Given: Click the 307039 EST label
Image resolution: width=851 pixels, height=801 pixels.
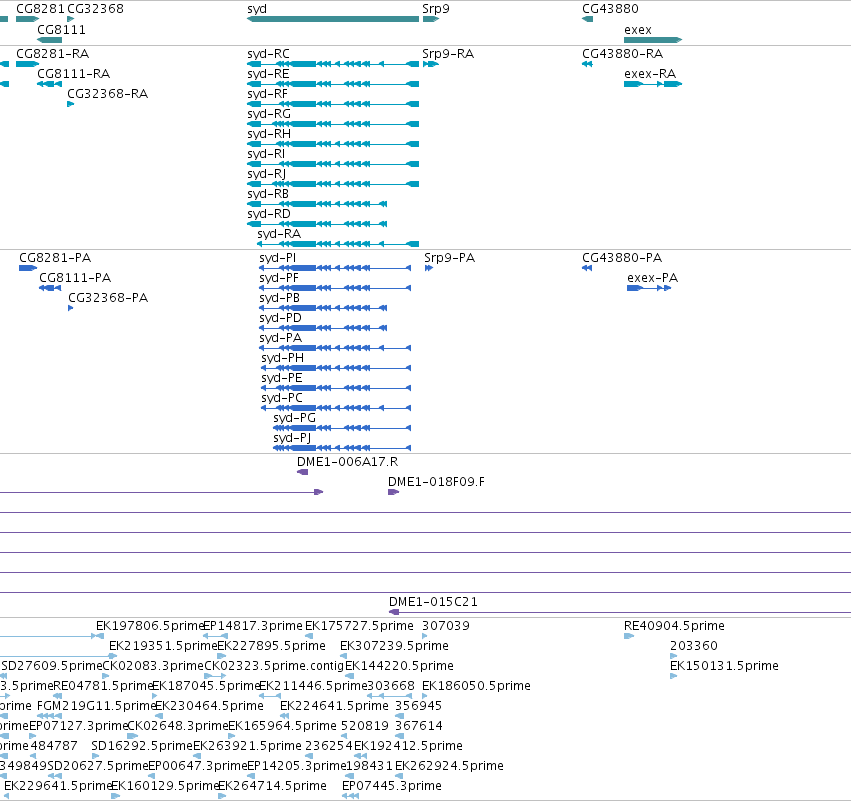Looking at the screenshot, I should tap(446, 626).
